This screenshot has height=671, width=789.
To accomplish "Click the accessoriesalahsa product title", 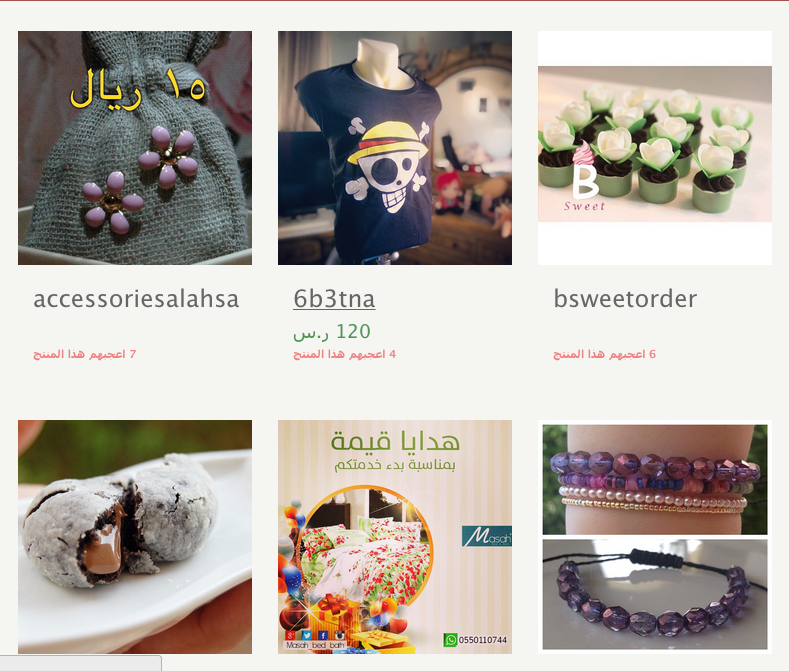I will click(136, 299).
